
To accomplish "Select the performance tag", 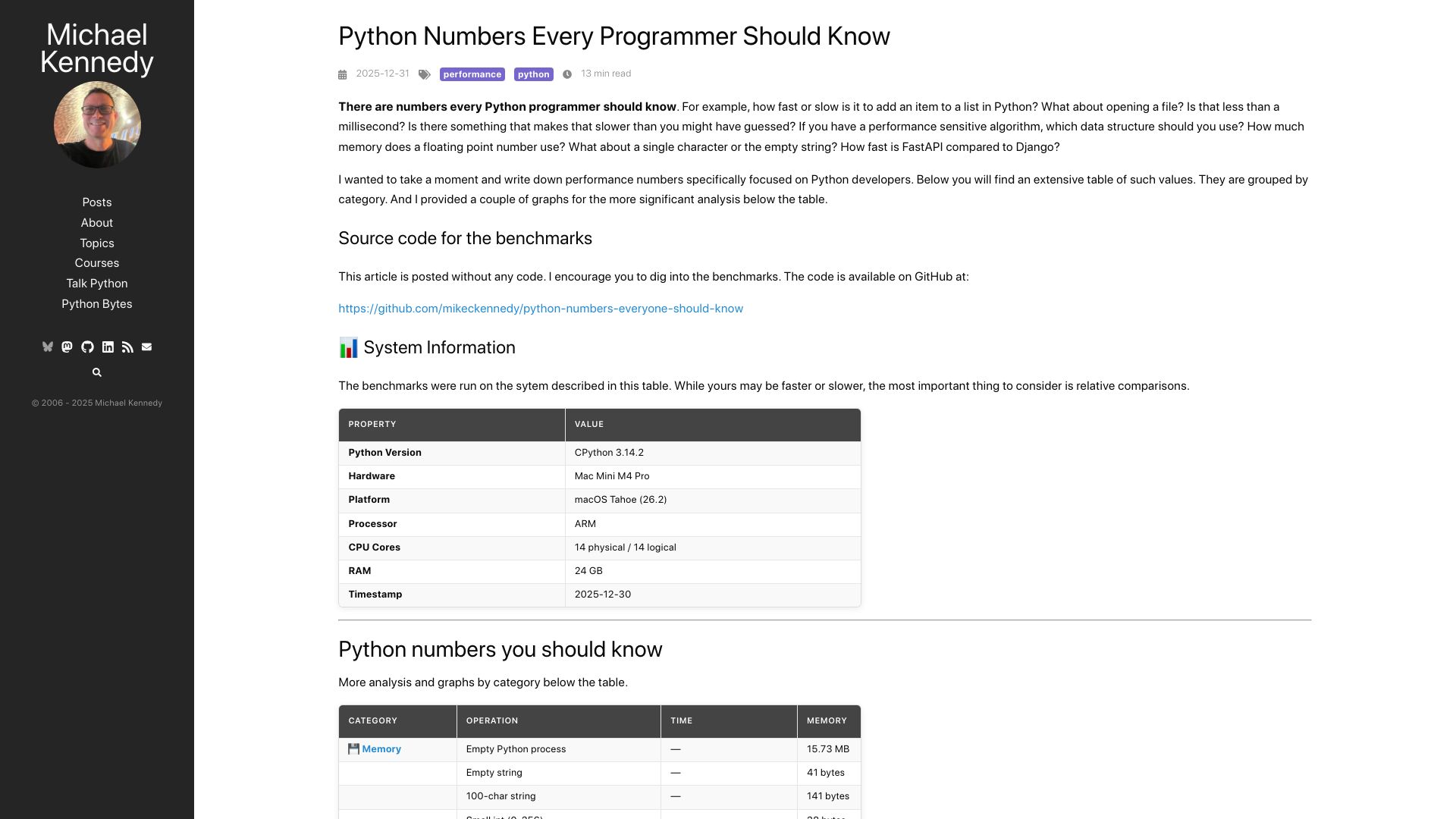I will coord(472,74).
